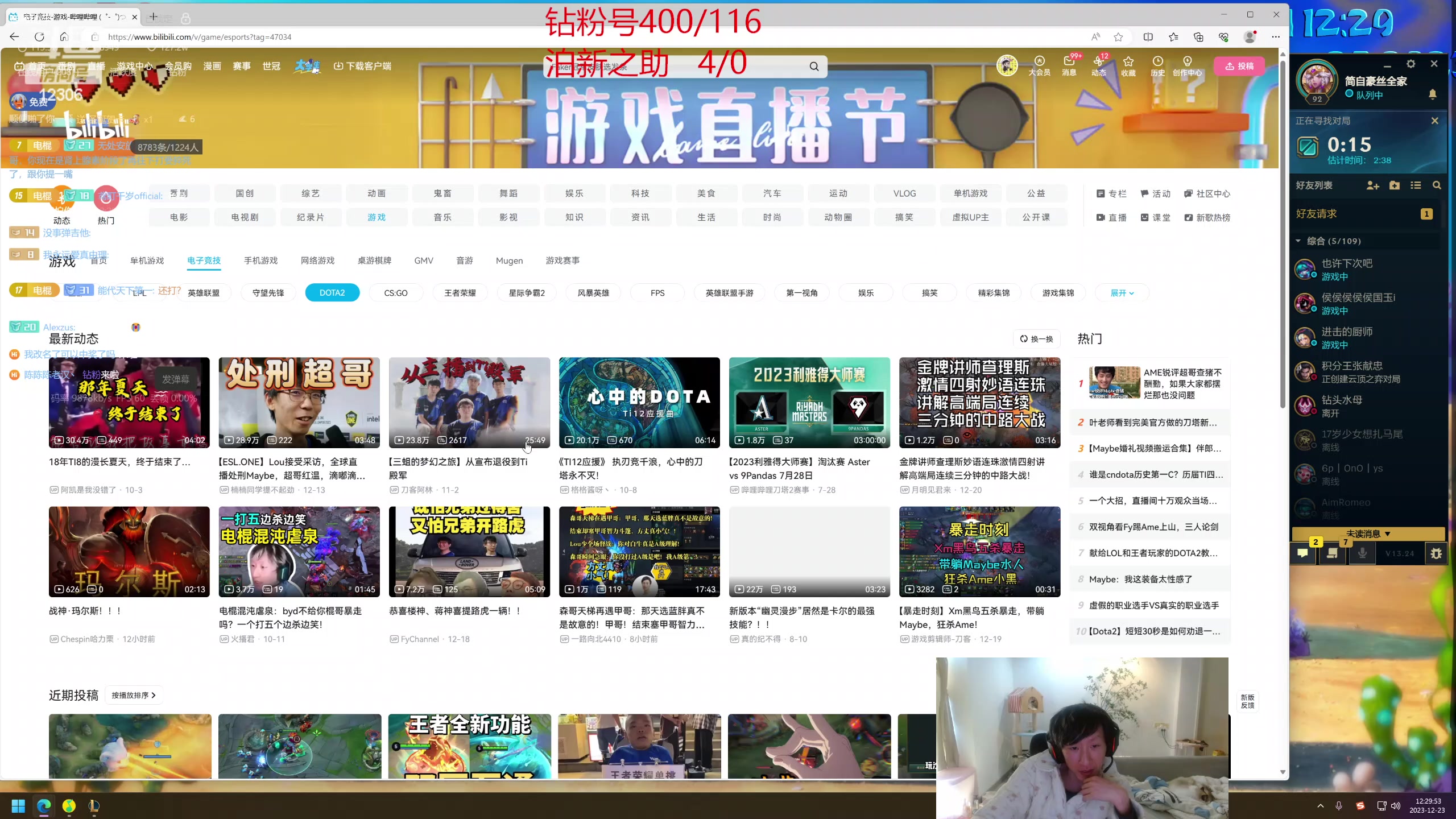Toggle the 王者荣耀 tag filter chip

point(460,293)
